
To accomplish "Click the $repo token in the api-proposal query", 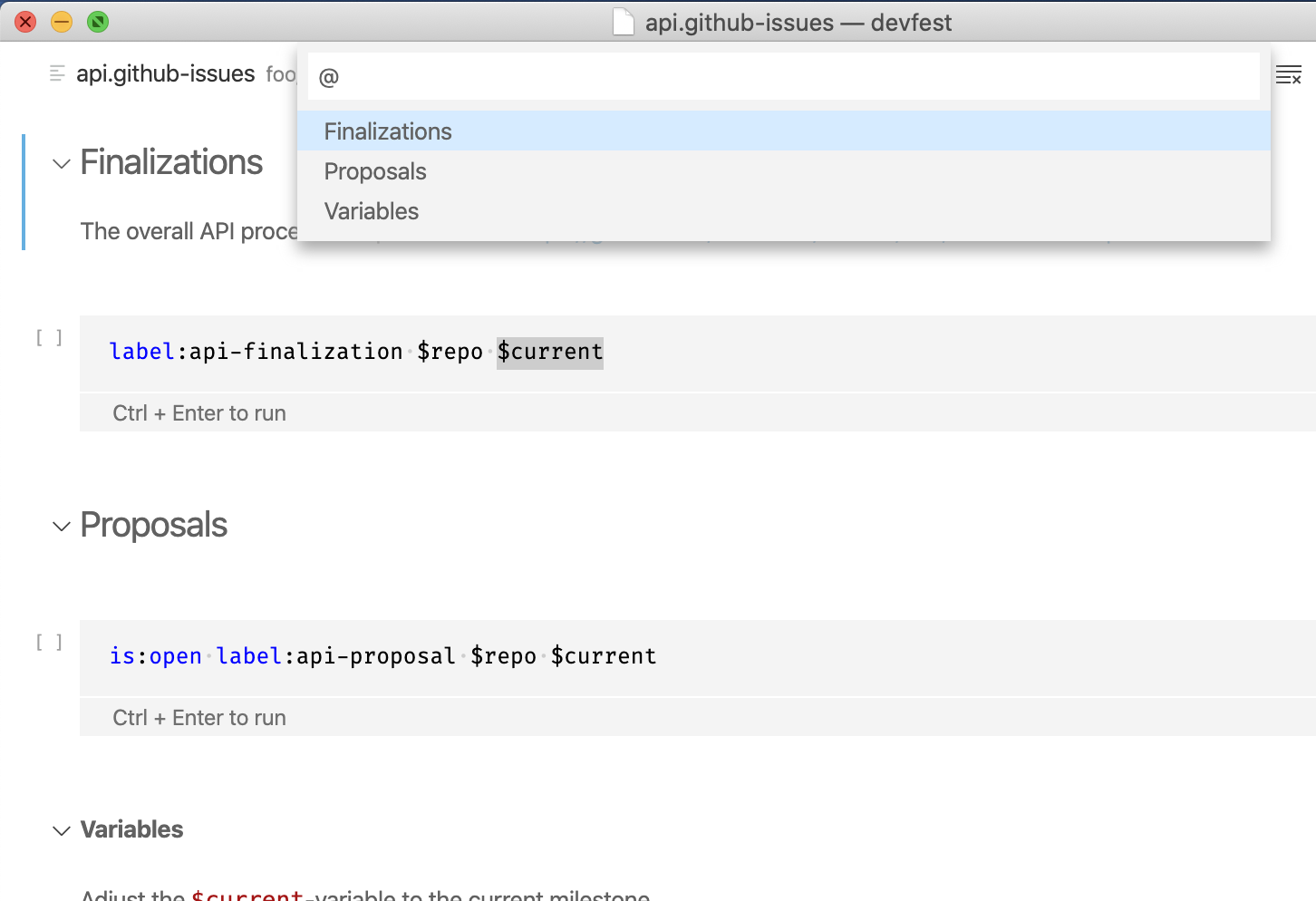I will (x=503, y=656).
